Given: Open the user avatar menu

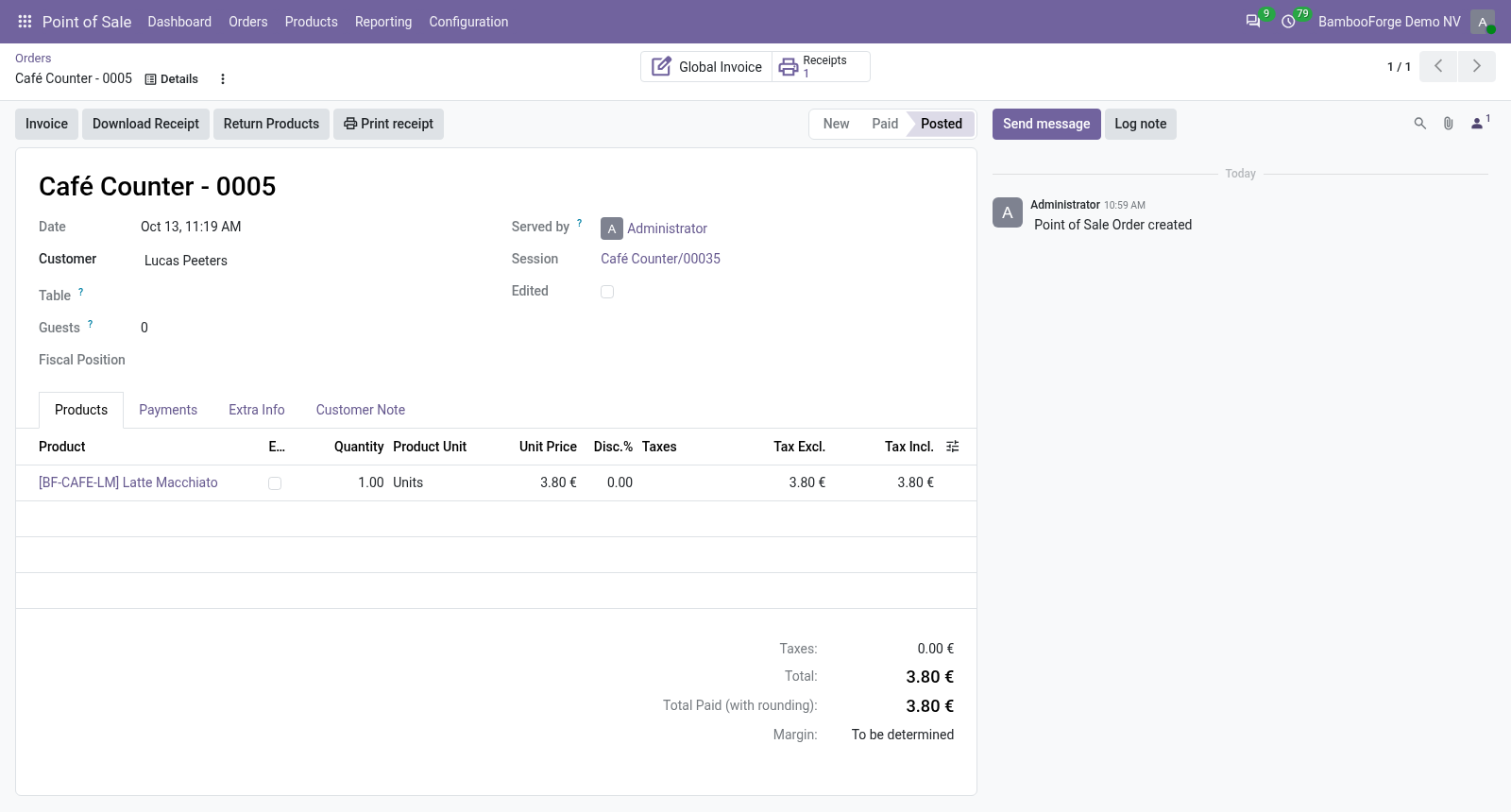Looking at the screenshot, I should [x=1483, y=22].
